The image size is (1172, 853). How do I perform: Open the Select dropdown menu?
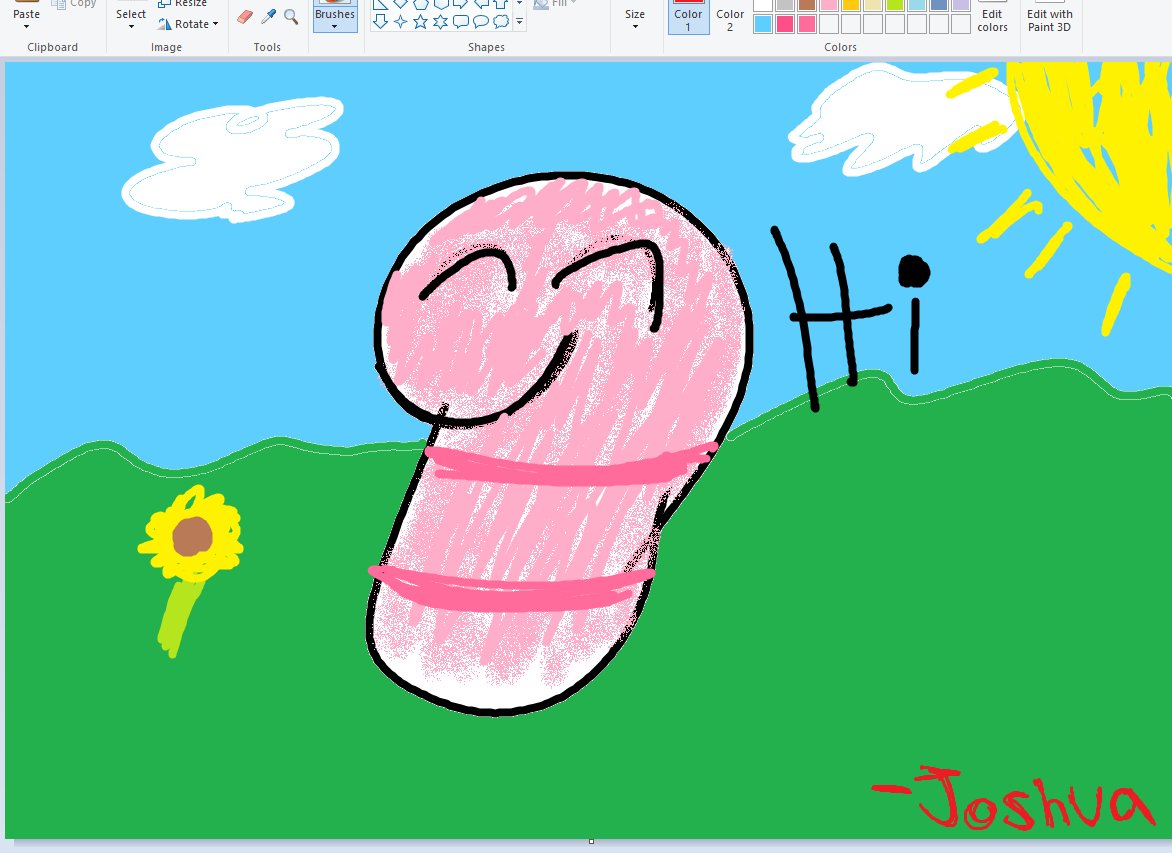coord(131,27)
